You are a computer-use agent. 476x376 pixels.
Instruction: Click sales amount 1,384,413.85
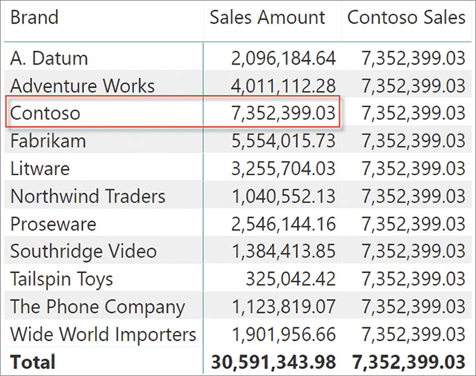click(283, 251)
